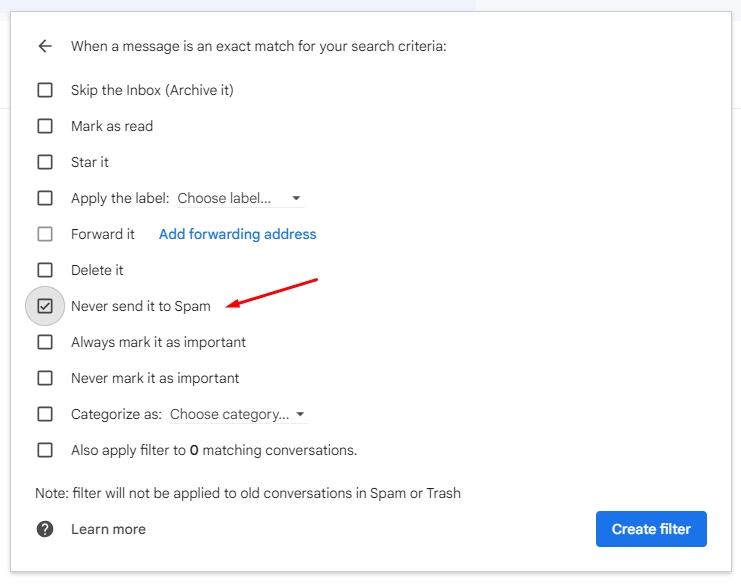The image size is (741, 585).
Task: Enable the Skip the Inbox checkbox
Action: pyautogui.click(x=45, y=90)
